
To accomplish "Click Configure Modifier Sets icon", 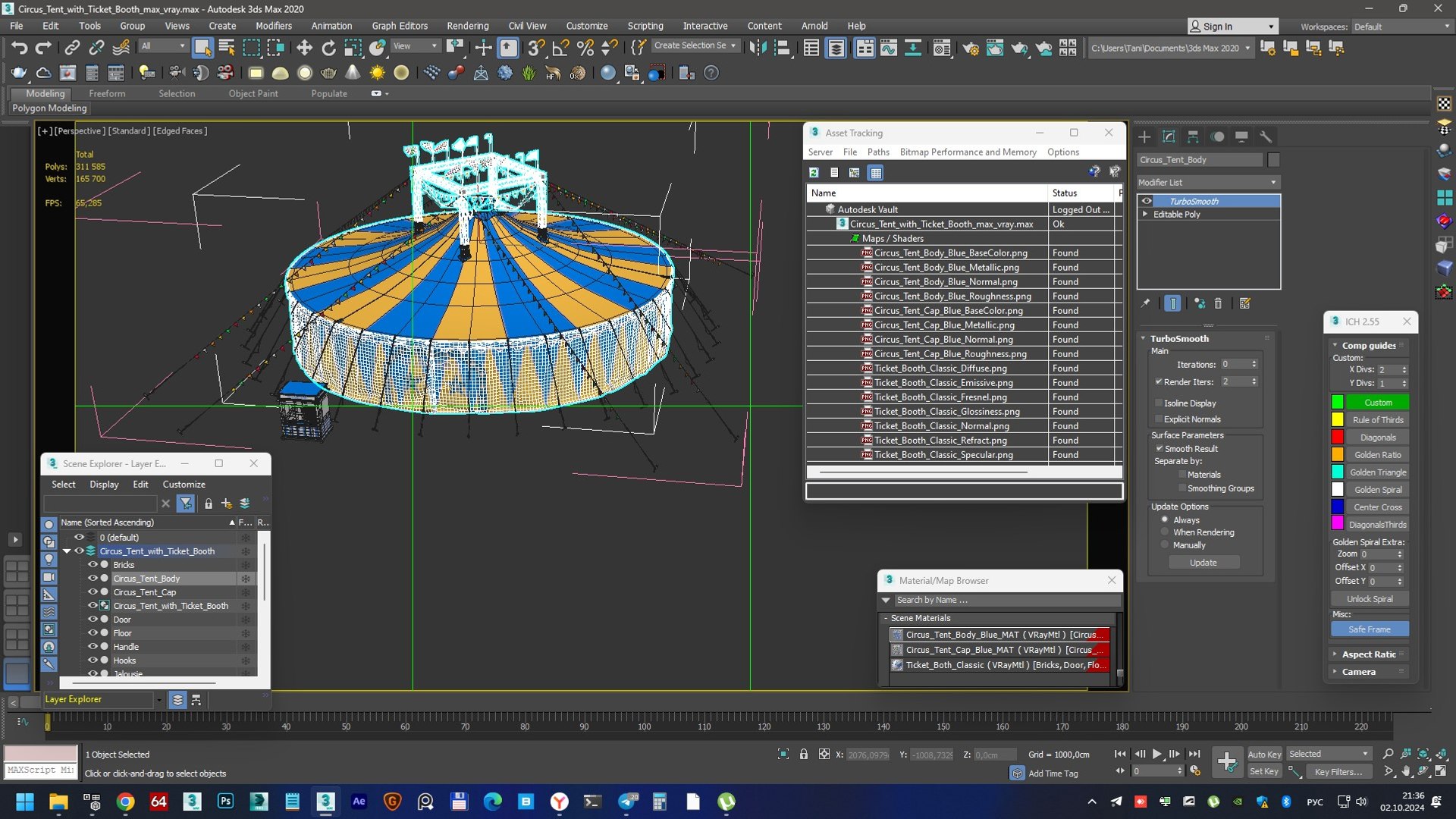I will 1244,303.
